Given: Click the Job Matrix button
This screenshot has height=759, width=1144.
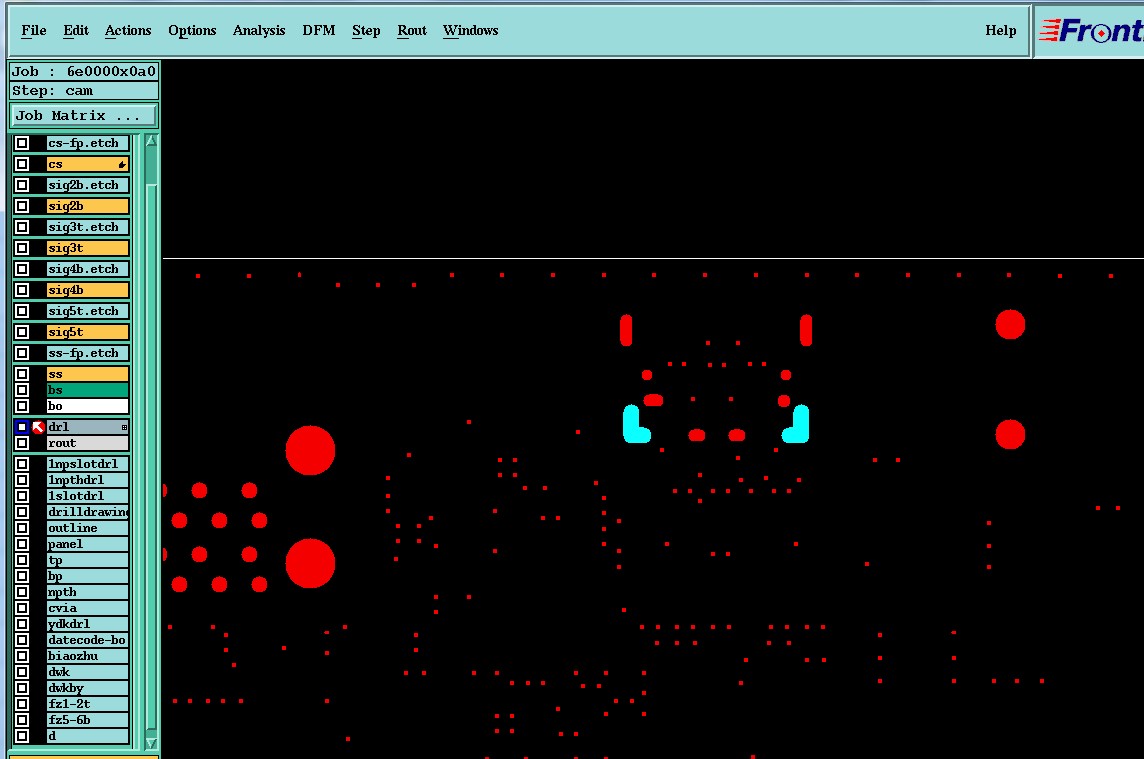Looking at the screenshot, I should pos(83,115).
